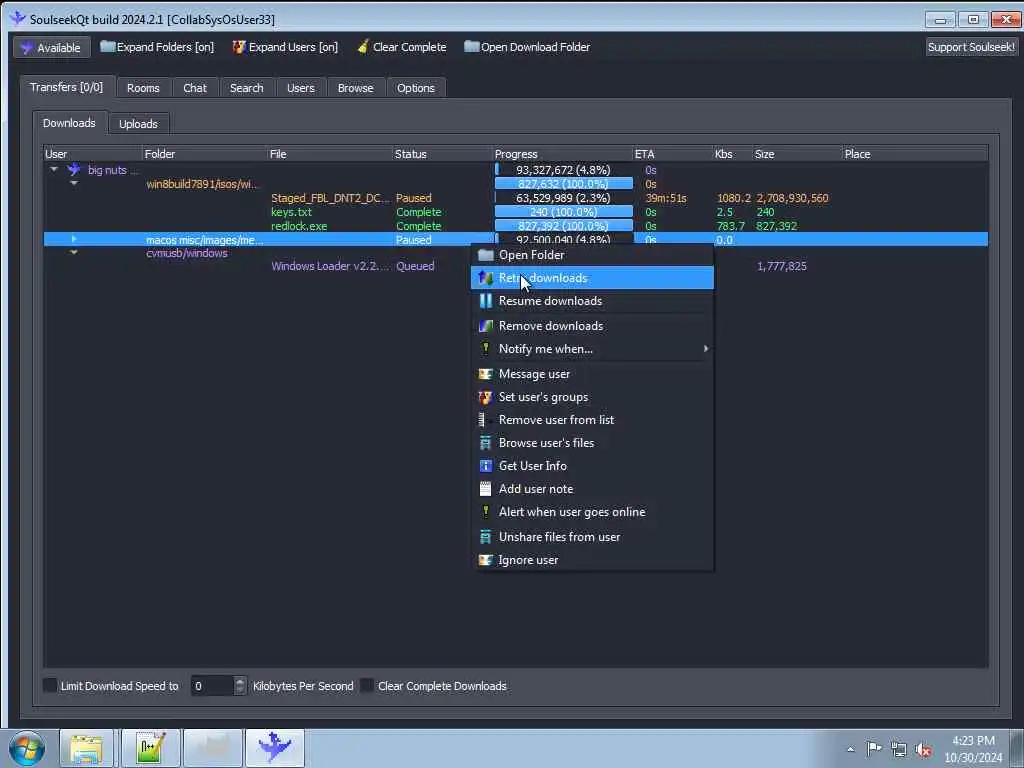
Task: Click the Expand Users icon
Action: 239,47
